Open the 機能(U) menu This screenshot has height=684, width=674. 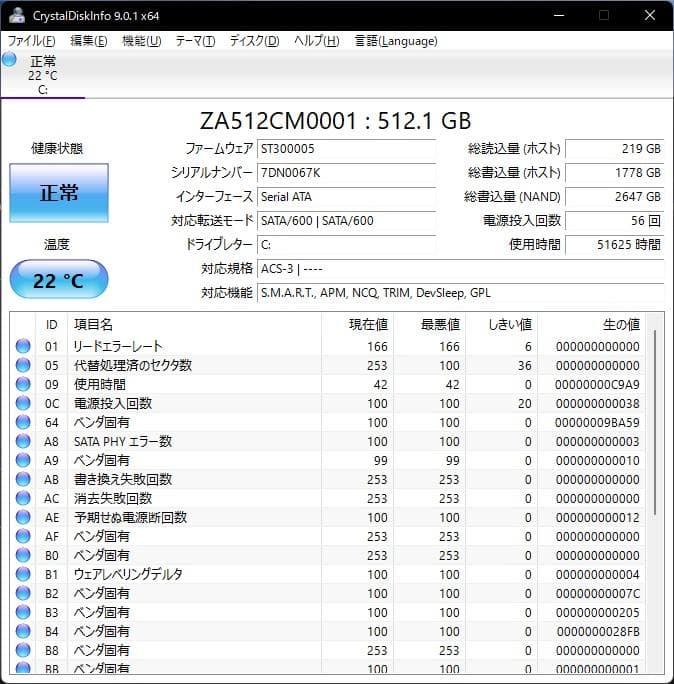[141, 41]
